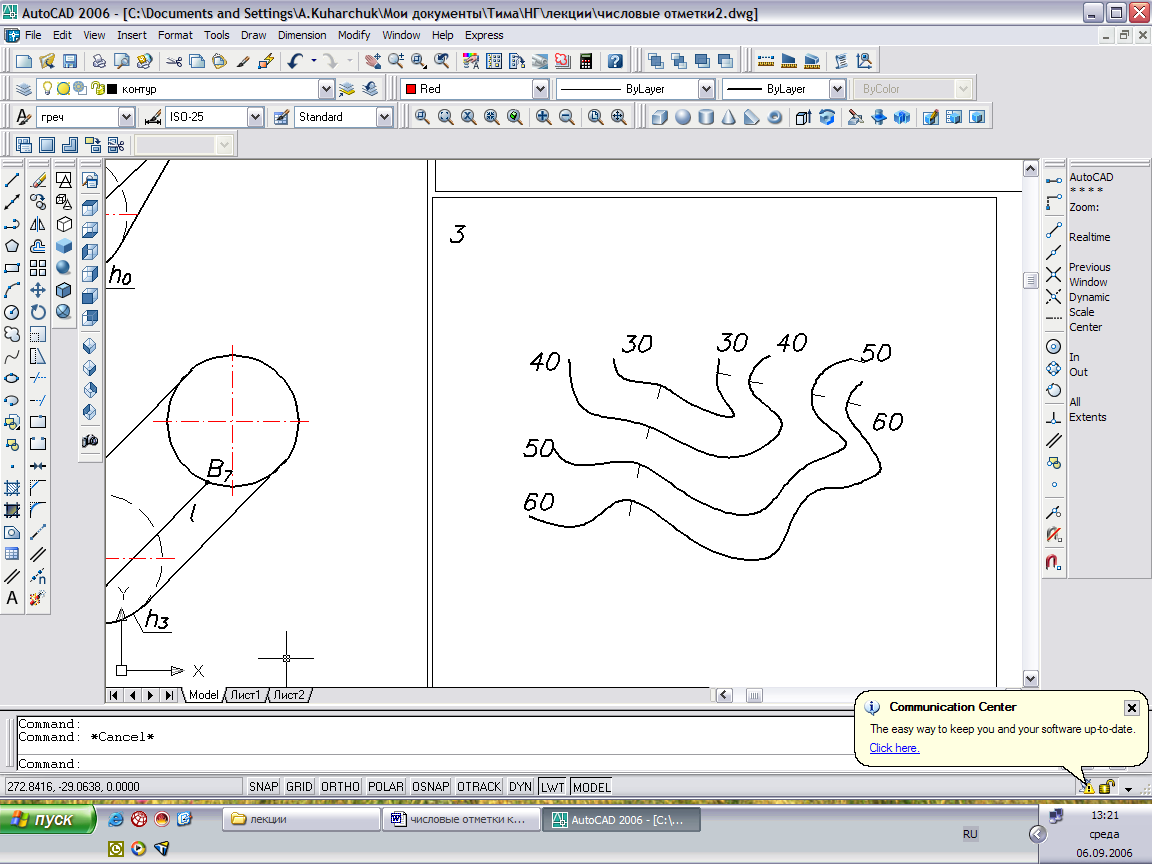Select the Move tool
Screen dimensions: 1152x864
pyautogui.click(x=38, y=290)
